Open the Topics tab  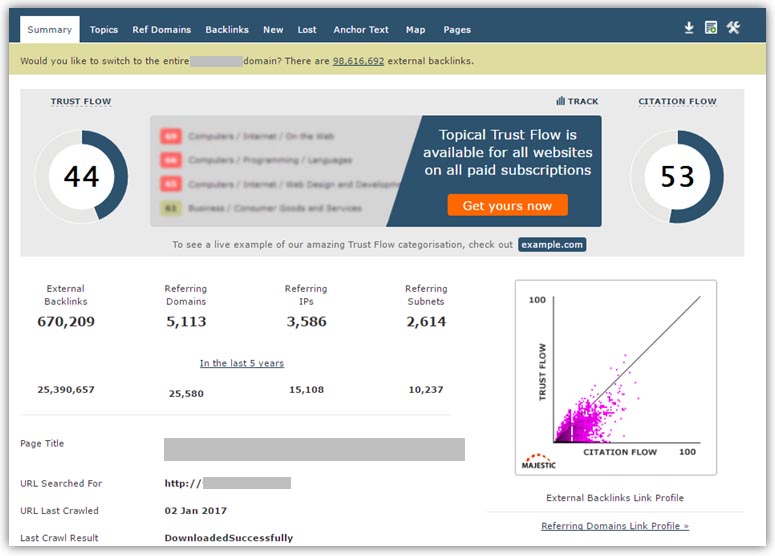coord(104,30)
